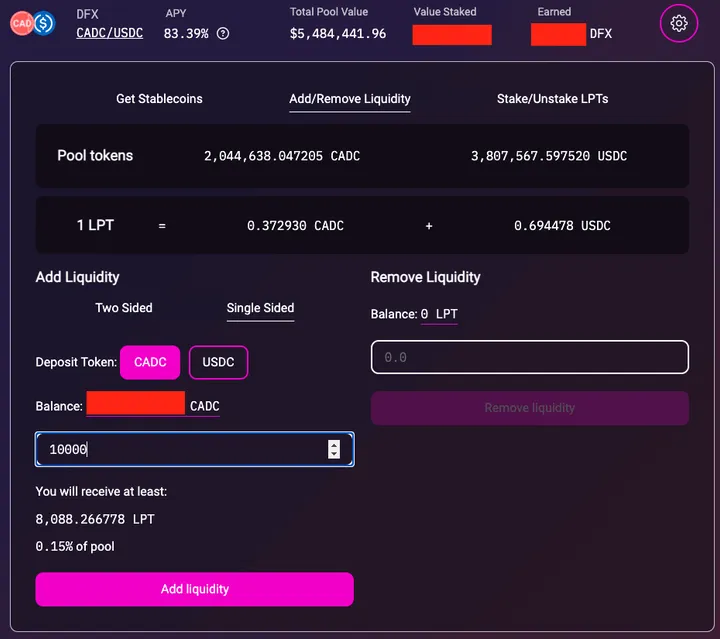
Task: Open the settings gear
Action: (x=679, y=23)
